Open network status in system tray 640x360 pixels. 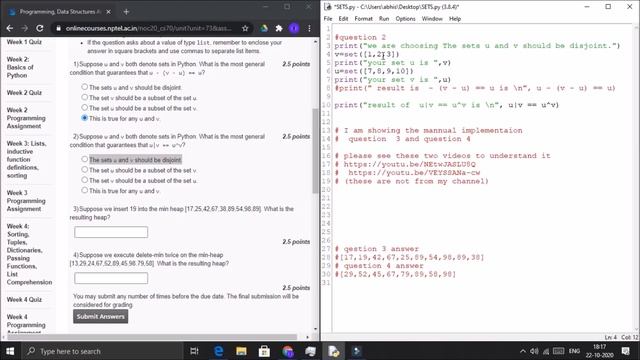(546, 351)
